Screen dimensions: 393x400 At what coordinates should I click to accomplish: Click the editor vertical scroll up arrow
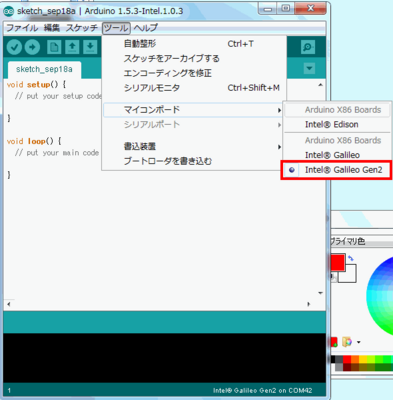pyautogui.click(x=320, y=85)
